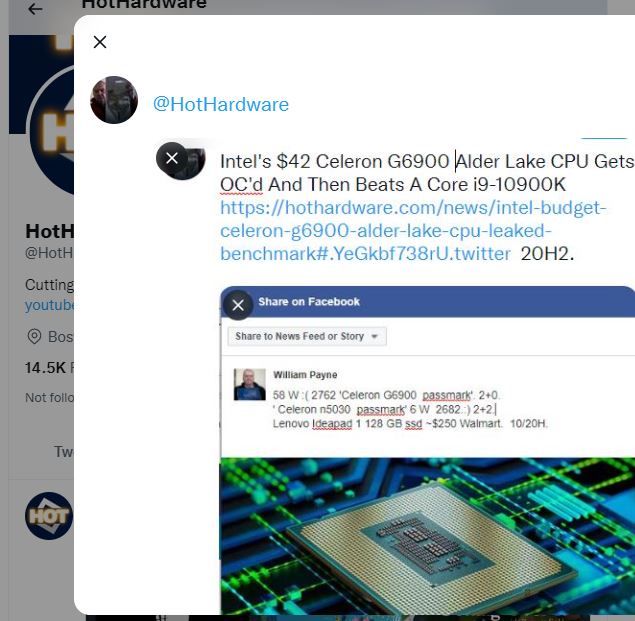Open the youtube link in the profile bio

tap(49, 305)
